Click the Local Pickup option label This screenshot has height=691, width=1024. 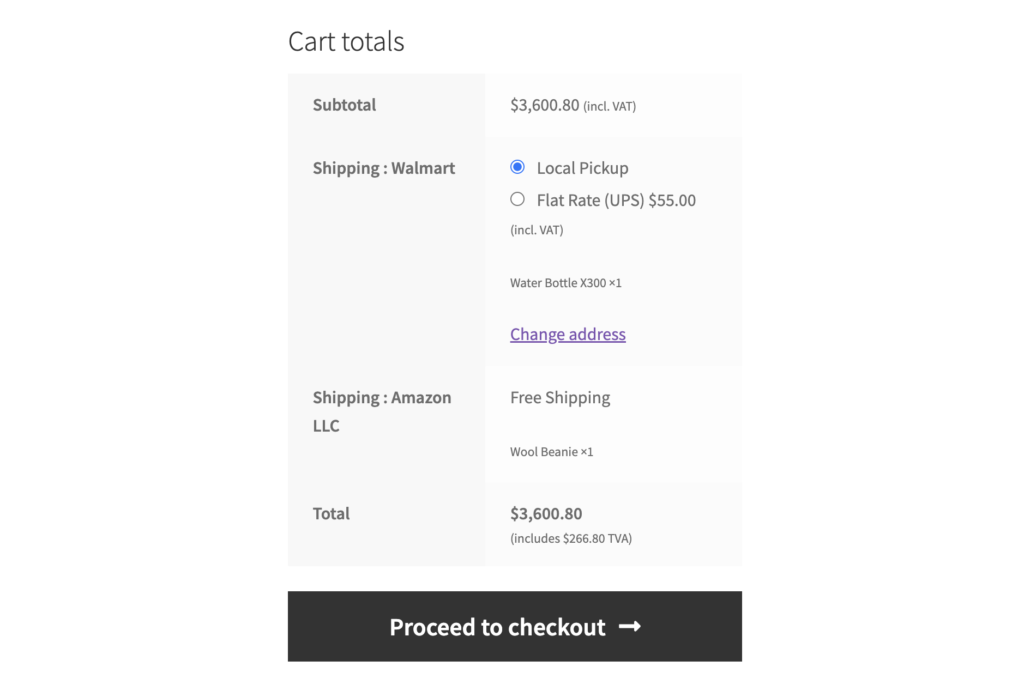pos(583,168)
